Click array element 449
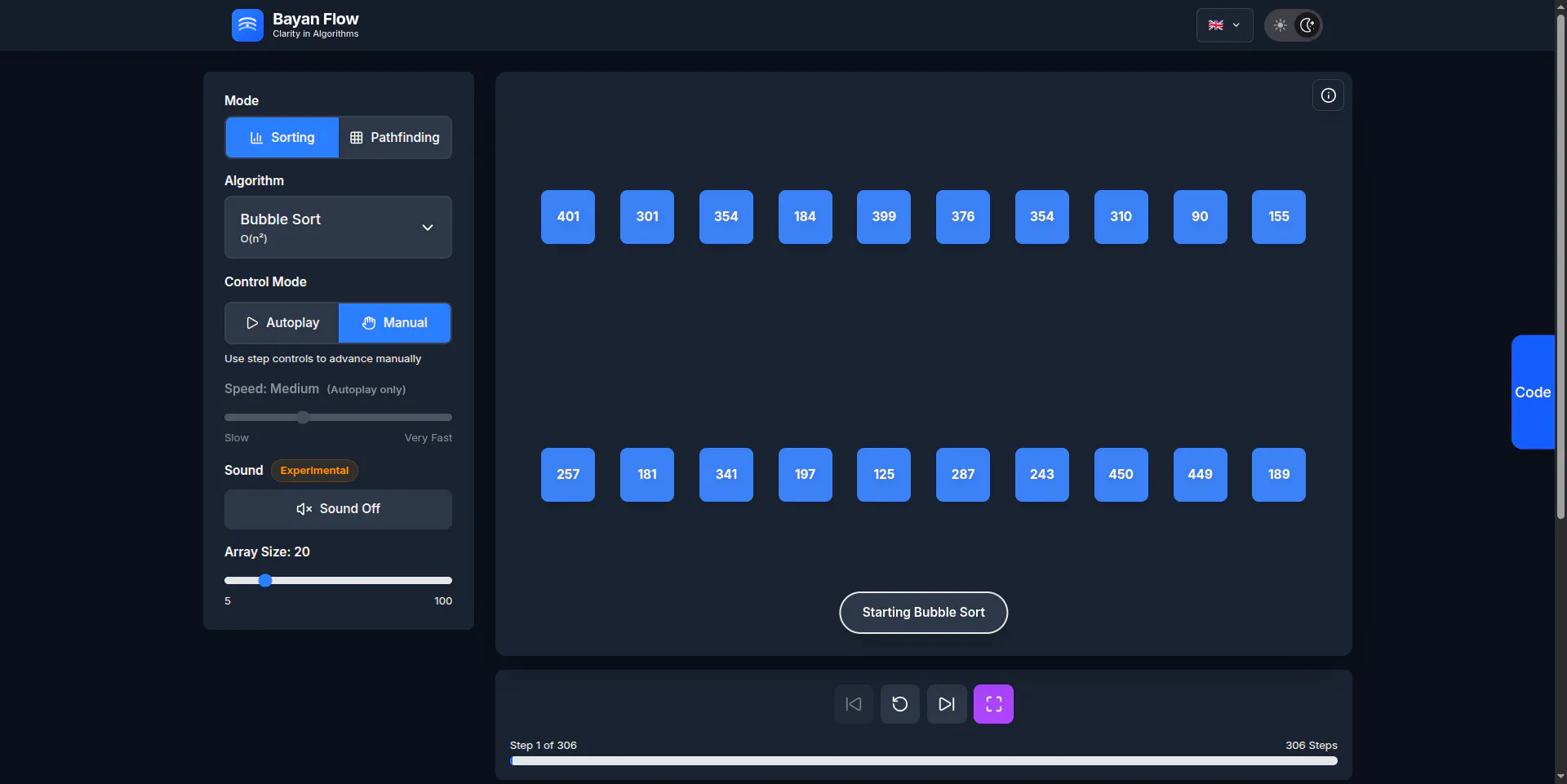 click(x=1201, y=475)
